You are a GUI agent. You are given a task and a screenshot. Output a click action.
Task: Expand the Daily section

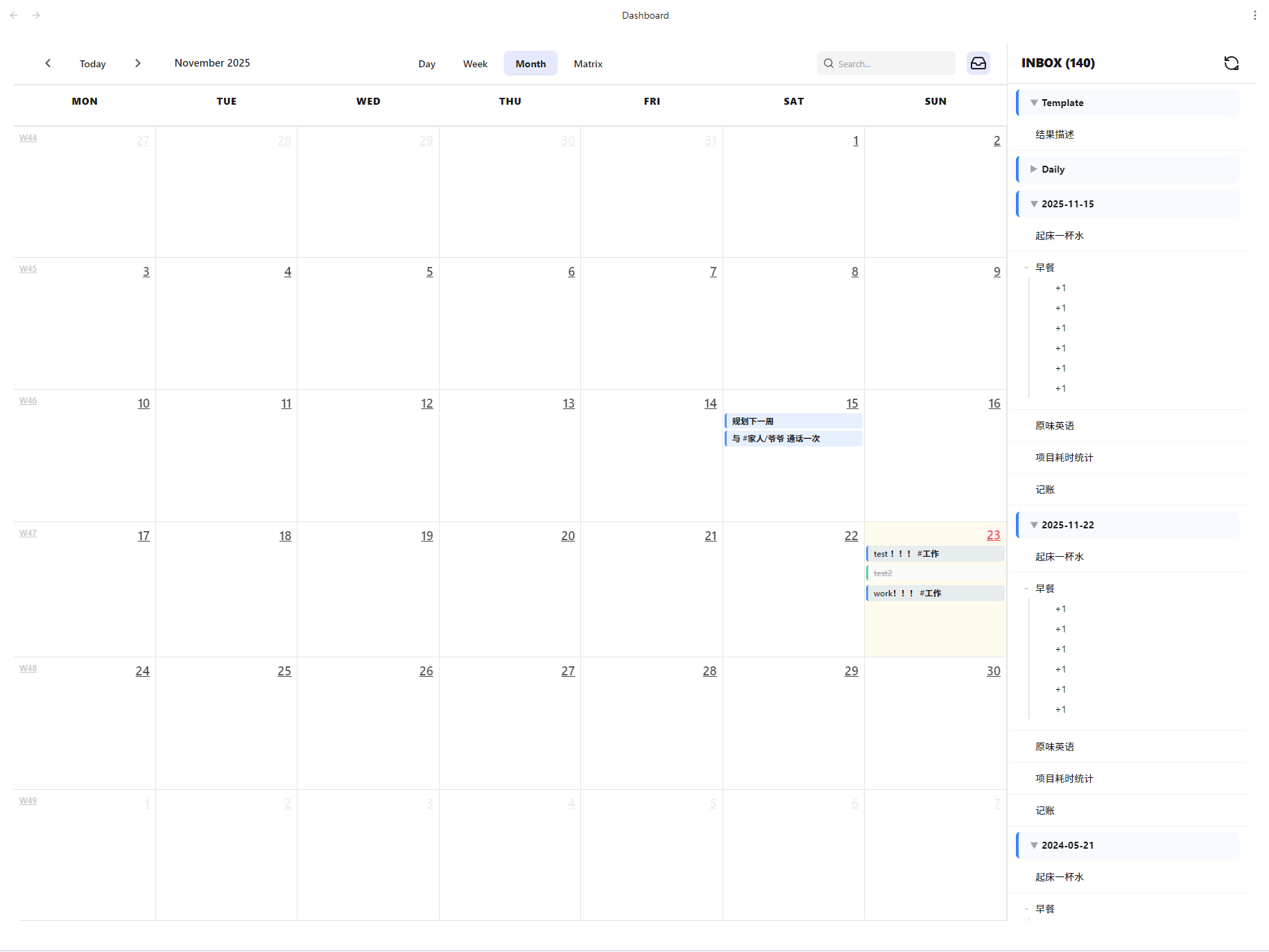1034,168
